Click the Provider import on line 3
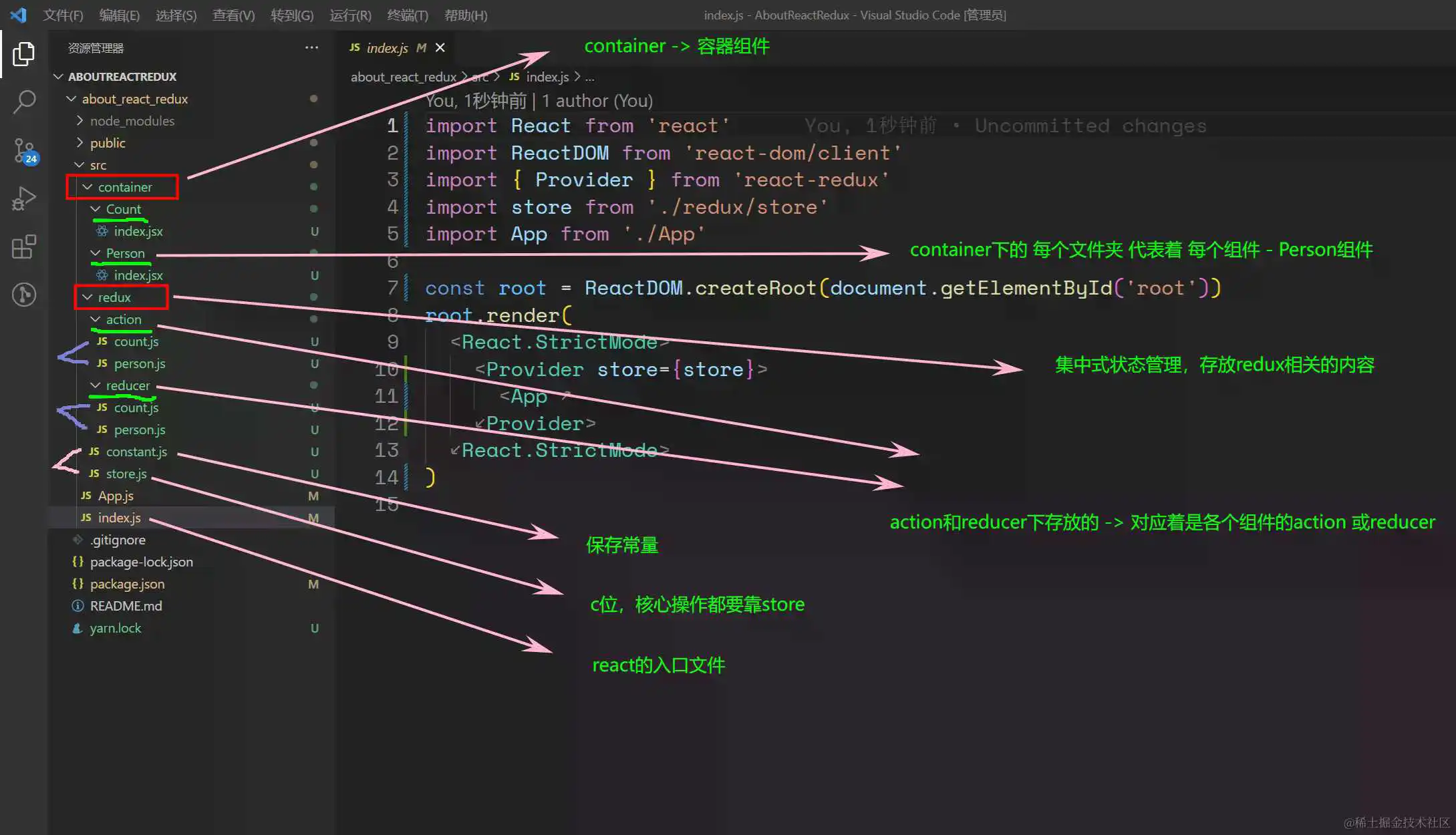Image resolution: width=1456 pixels, height=835 pixels. tap(584, 180)
